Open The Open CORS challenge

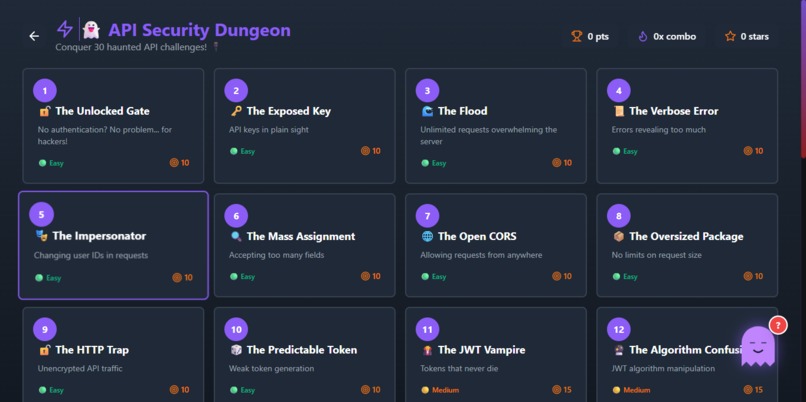[x=496, y=245]
